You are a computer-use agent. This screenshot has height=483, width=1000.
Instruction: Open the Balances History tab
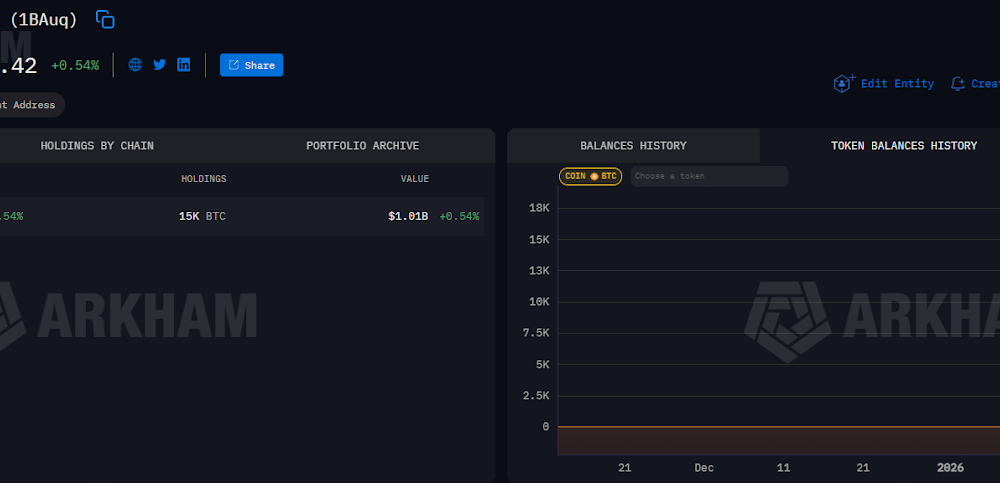click(x=633, y=145)
